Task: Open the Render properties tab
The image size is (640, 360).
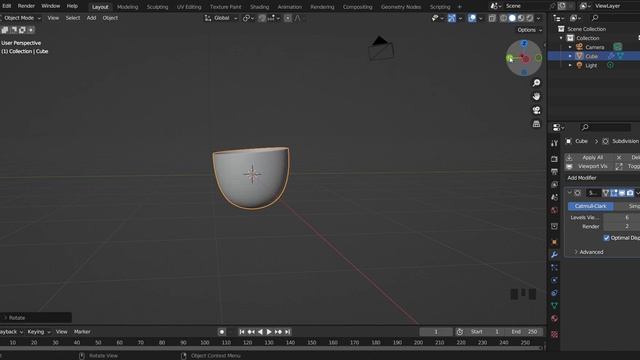Action: coord(554,159)
